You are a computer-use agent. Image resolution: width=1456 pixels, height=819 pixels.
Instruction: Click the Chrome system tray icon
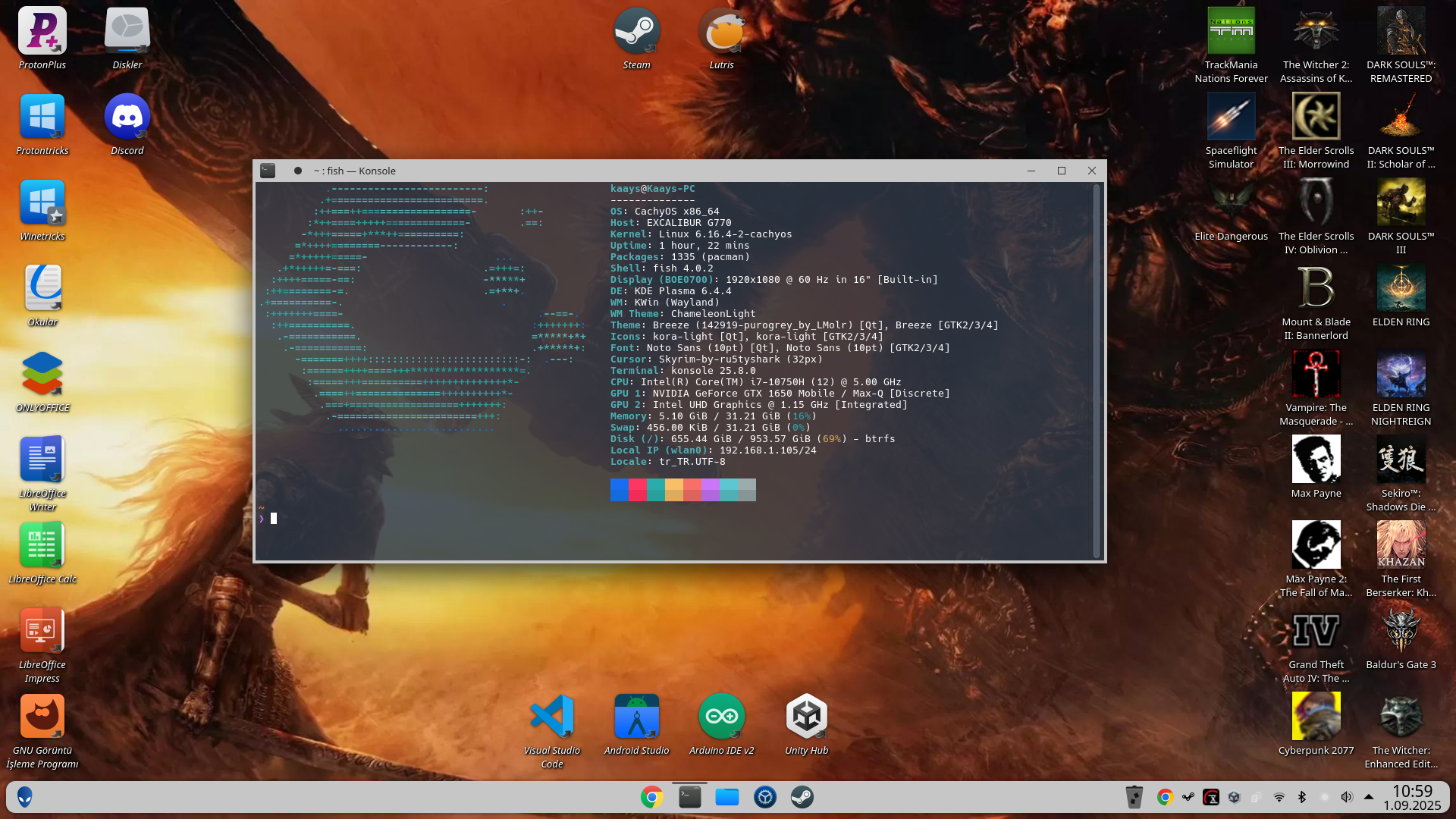coord(1166,797)
